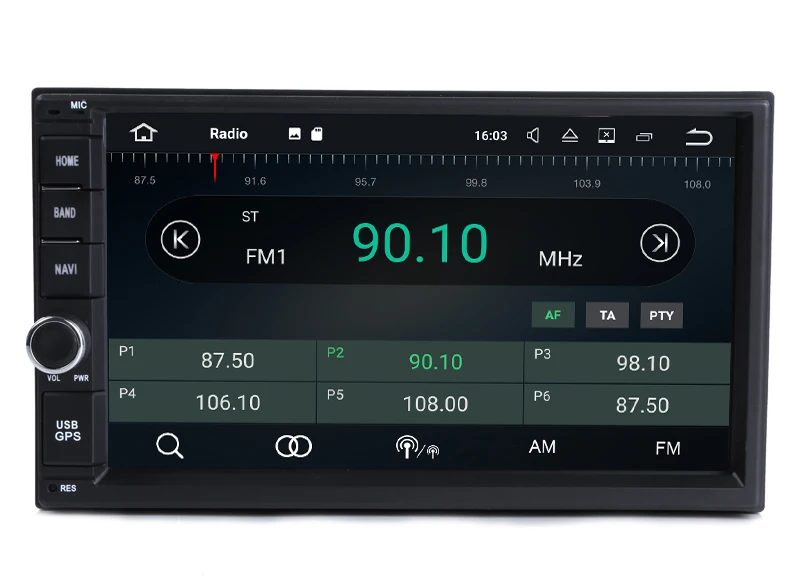The width and height of the screenshot is (800, 582).
Task: Tap the search magnifier to scan stations
Action: tap(170, 446)
